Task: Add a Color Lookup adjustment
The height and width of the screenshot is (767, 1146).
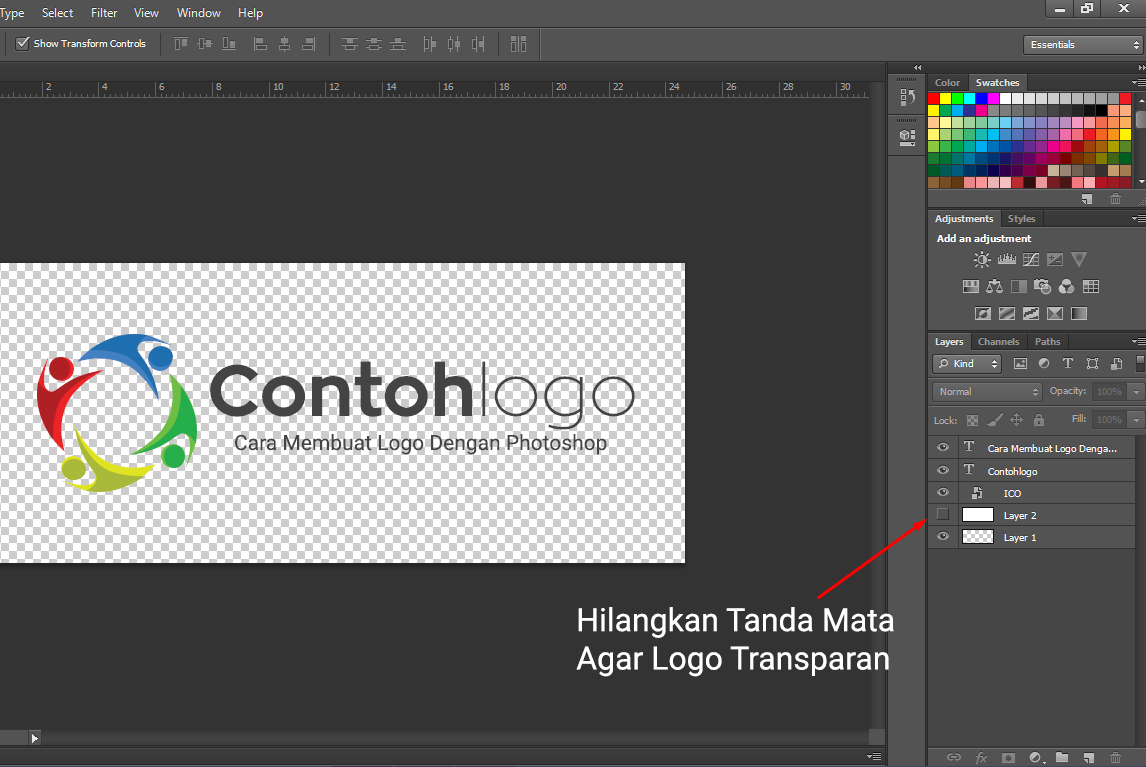Action: click(x=1090, y=287)
